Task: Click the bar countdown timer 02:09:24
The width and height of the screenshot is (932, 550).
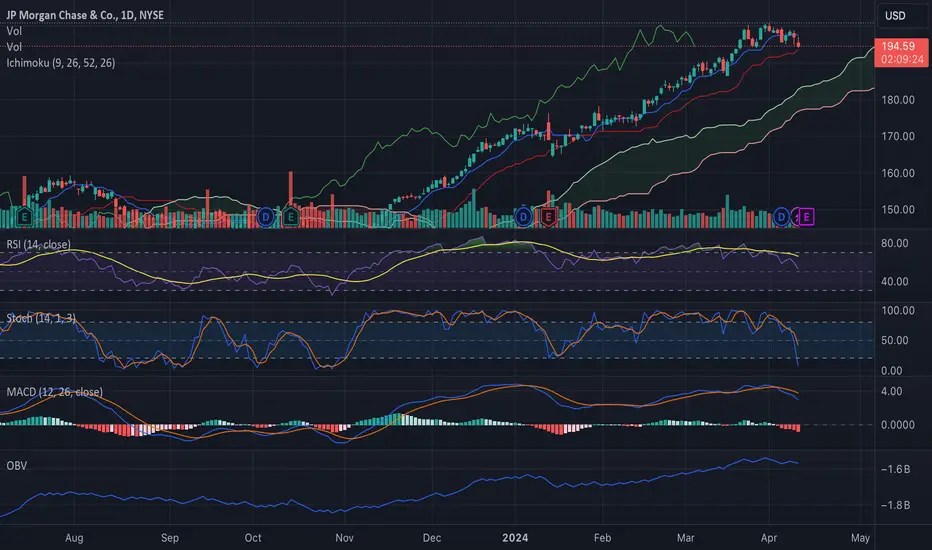Action: tap(902, 59)
